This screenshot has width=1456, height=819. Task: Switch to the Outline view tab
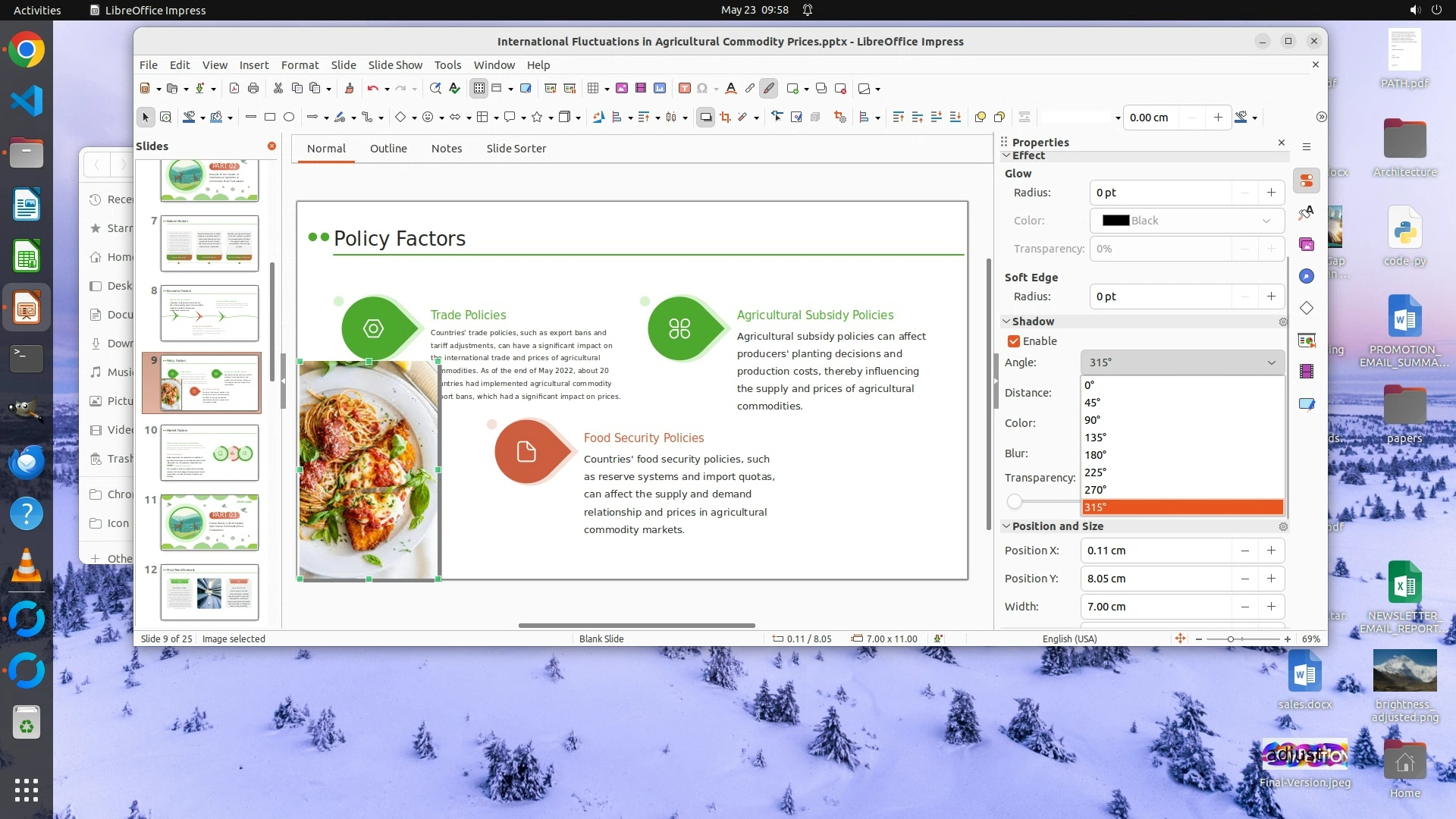coord(388,149)
